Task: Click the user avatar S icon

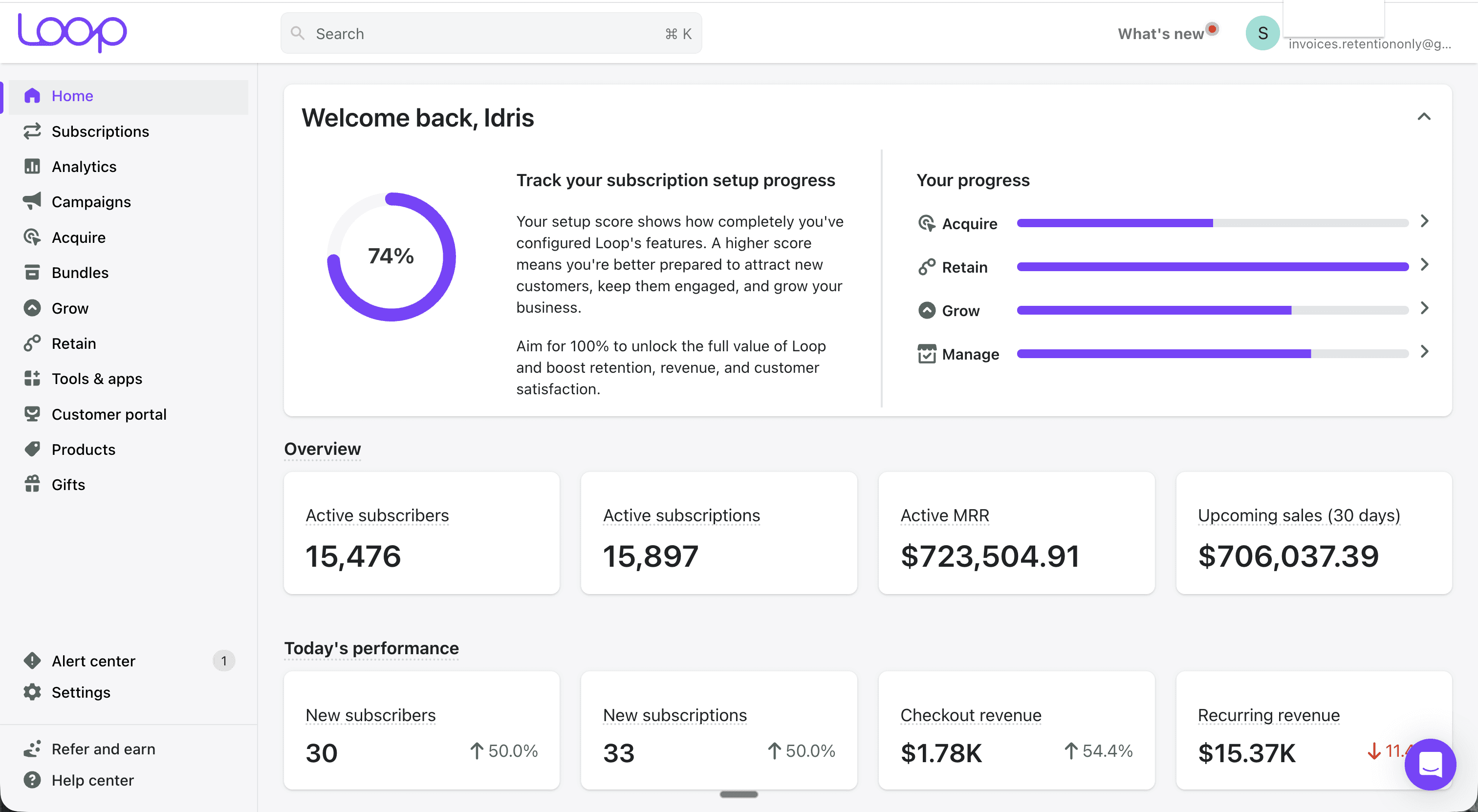Action: pos(1262,33)
